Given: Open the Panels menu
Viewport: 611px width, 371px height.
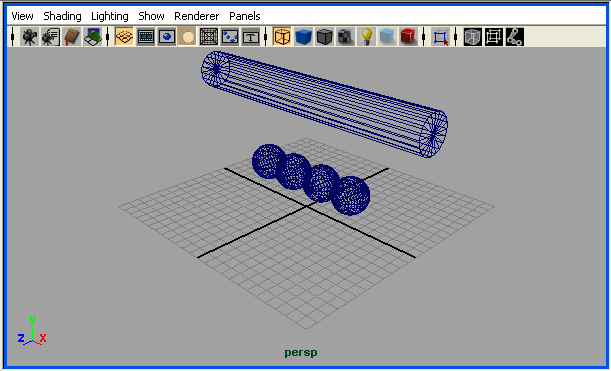Looking at the screenshot, I should [x=245, y=16].
